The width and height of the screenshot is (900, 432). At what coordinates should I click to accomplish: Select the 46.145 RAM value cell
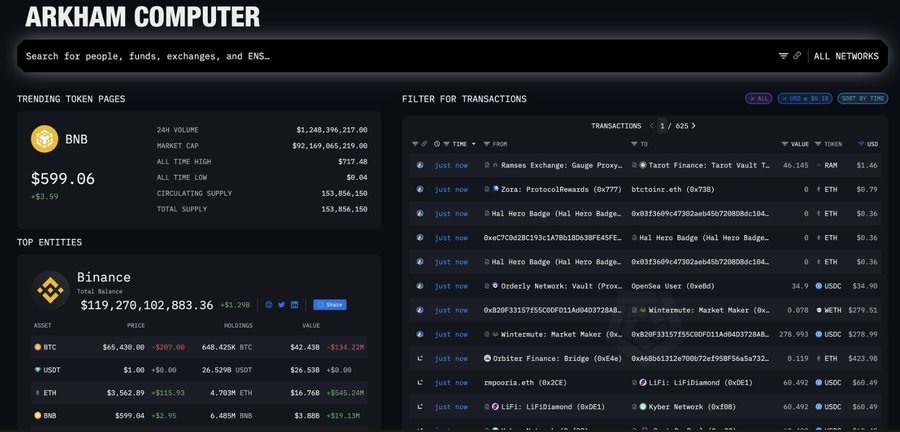click(796, 165)
